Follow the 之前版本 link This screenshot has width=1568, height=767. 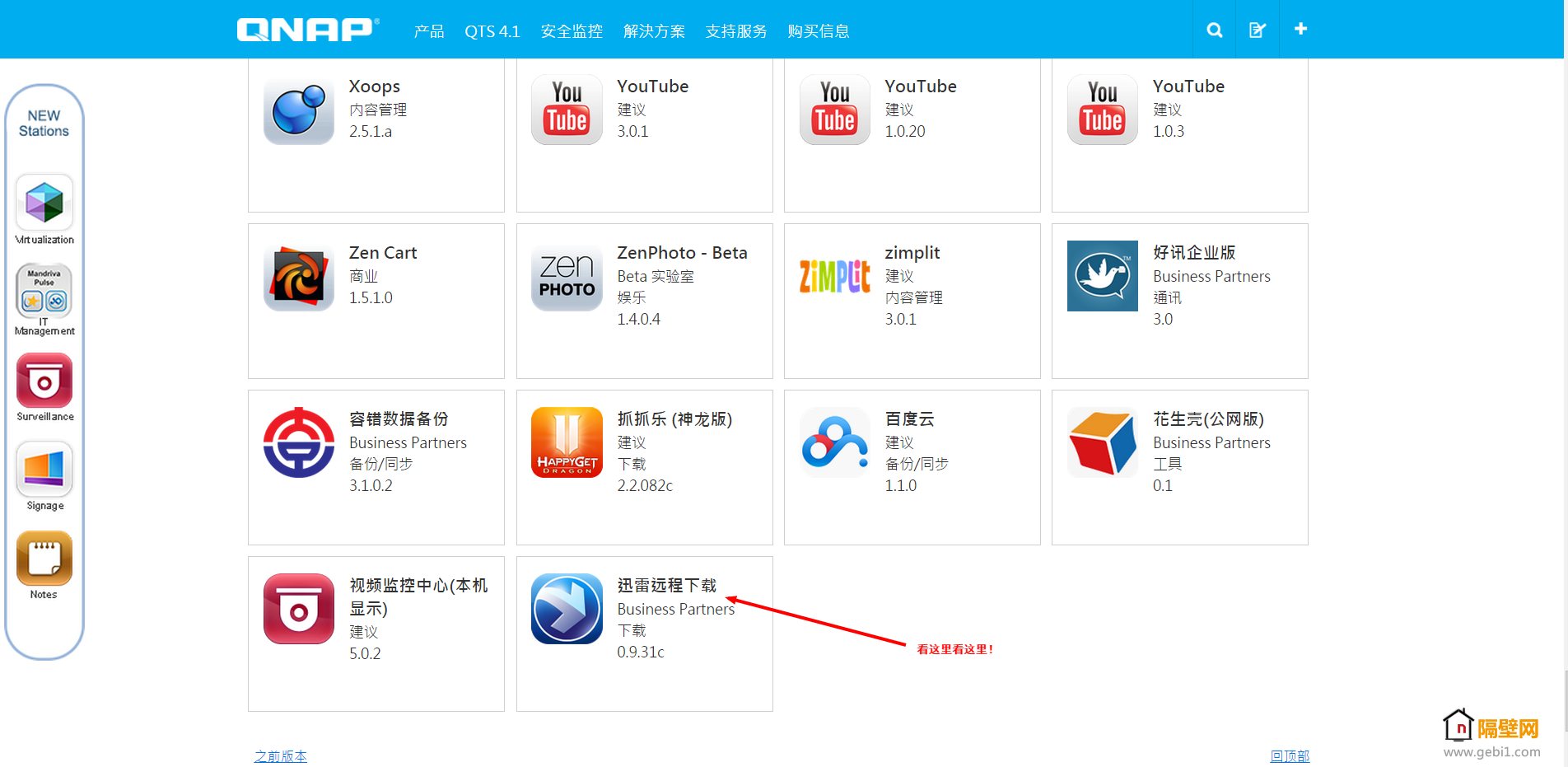(281, 755)
